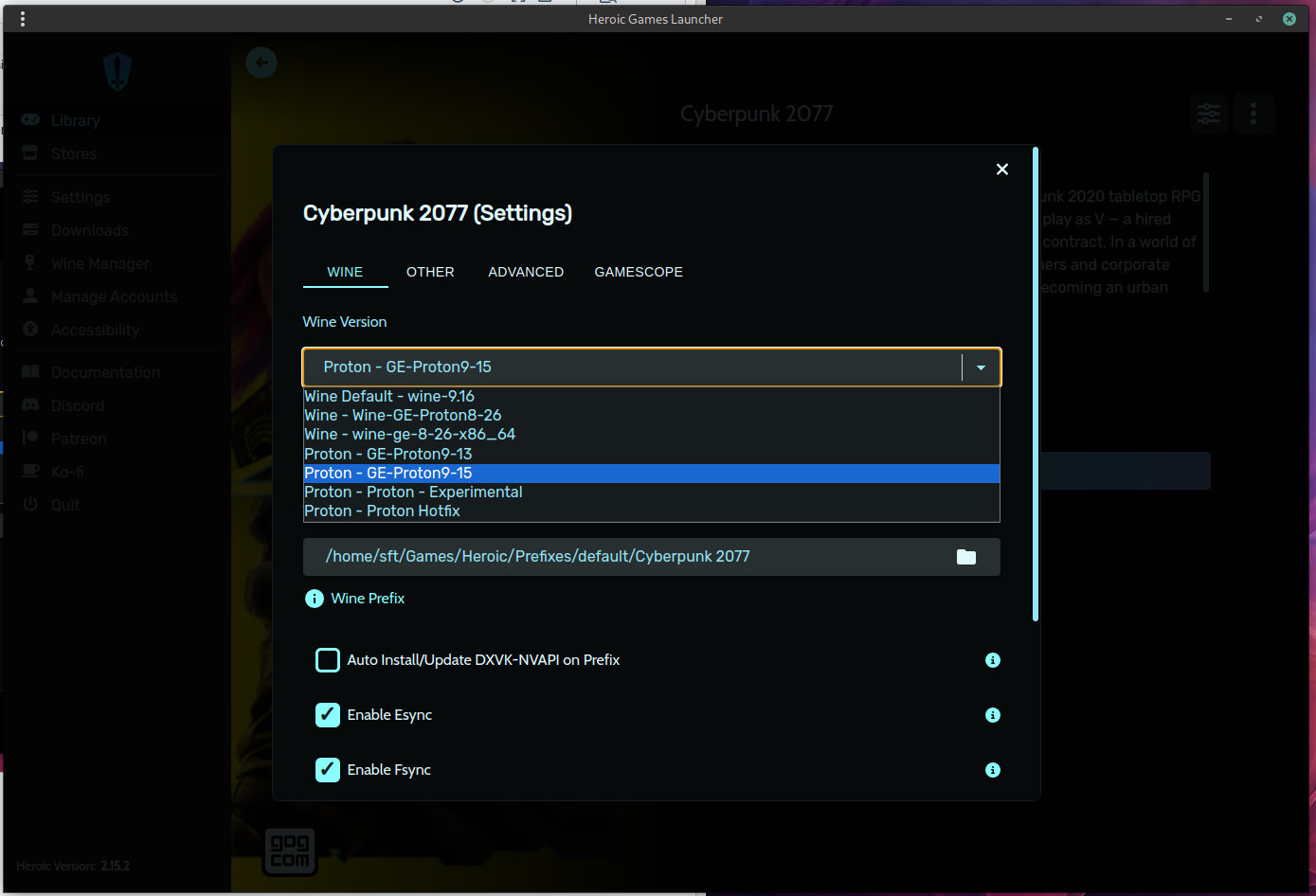Select Proton - Proton - Experimental option
The image size is (1316, 896).
point(651,493)
